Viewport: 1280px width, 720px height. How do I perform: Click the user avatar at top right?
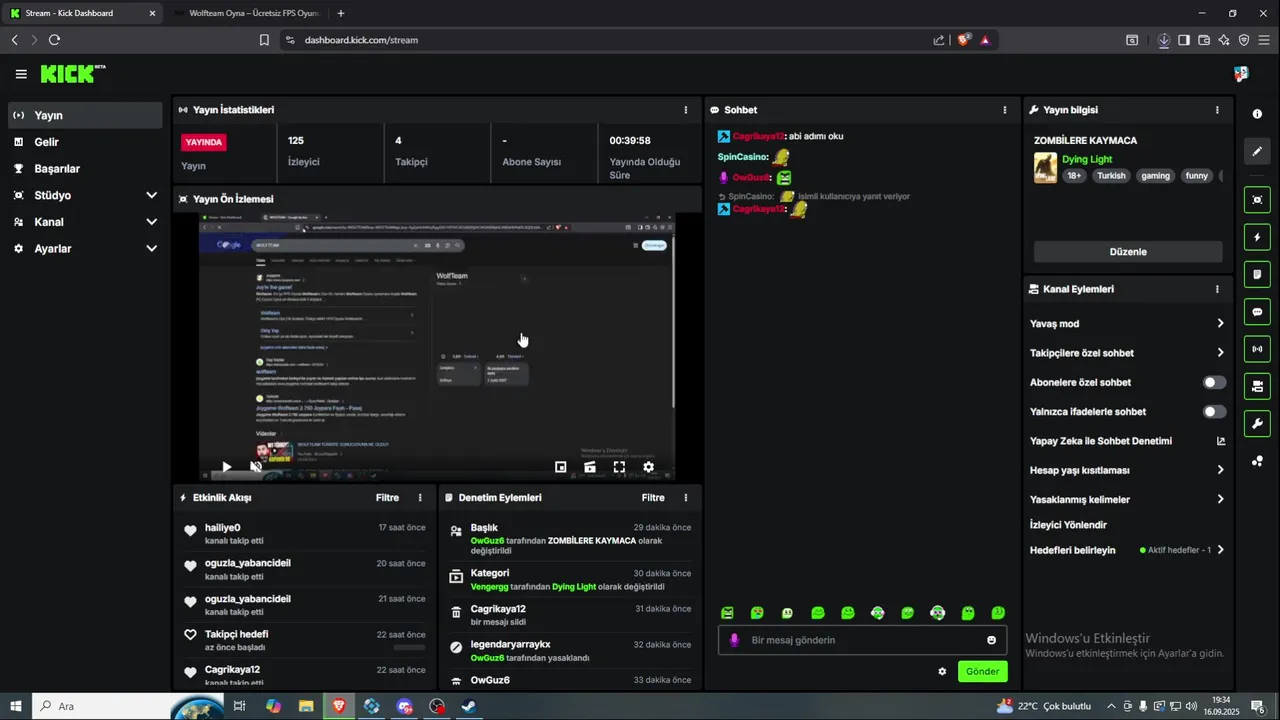click(x=1241, y=74)
